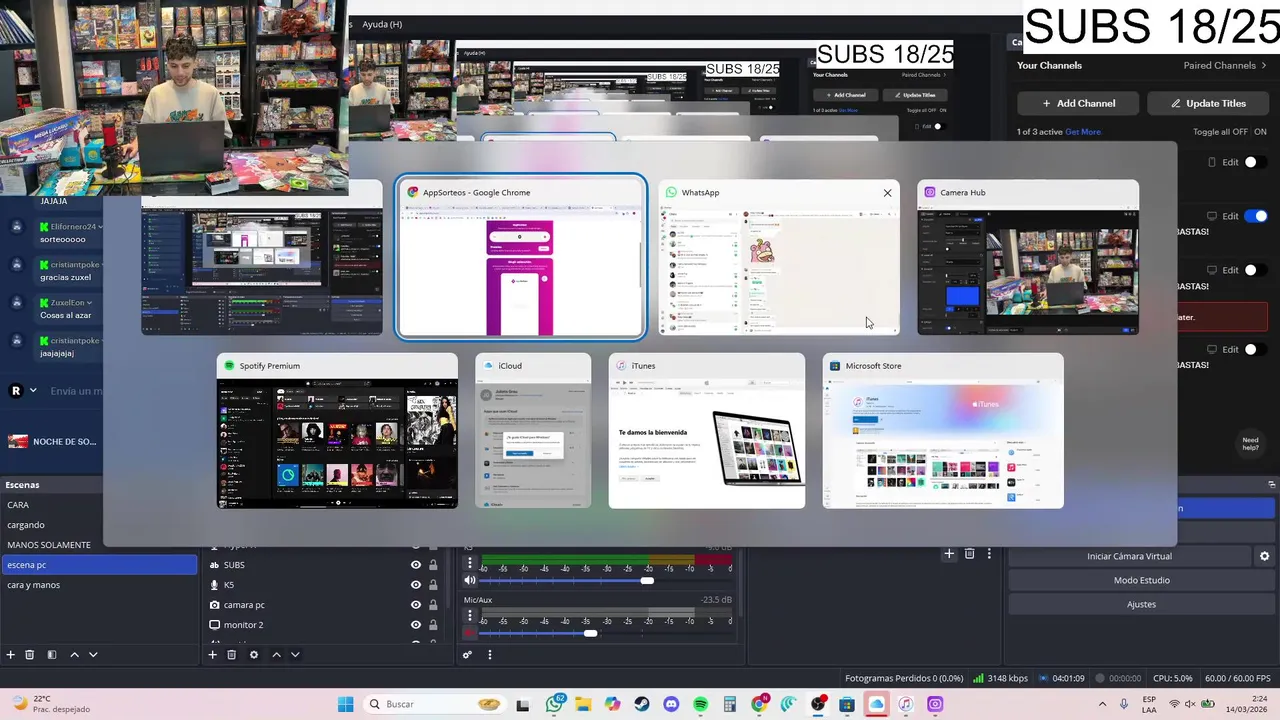The image size is (1280, 720).
Task: Switch to the AppSorteos Google Chrome window thumbnail
Action: pos(521,258)
